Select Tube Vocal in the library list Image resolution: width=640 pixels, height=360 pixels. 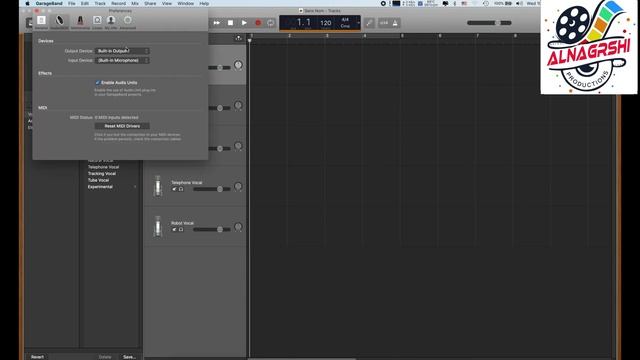coord(98,180)
